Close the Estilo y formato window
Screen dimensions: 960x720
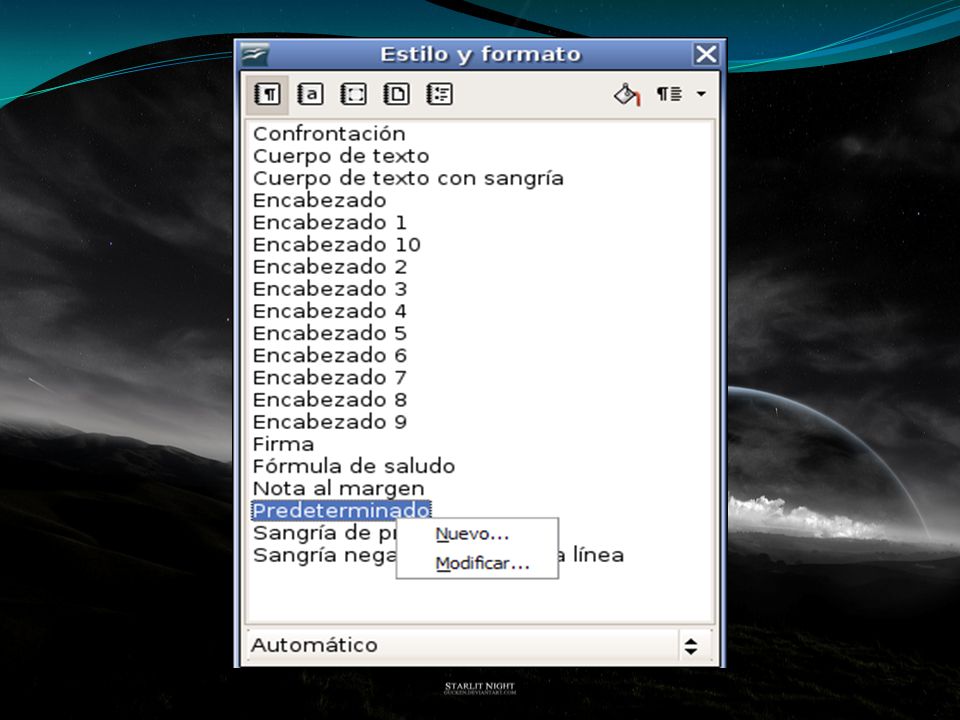(706, 54)
